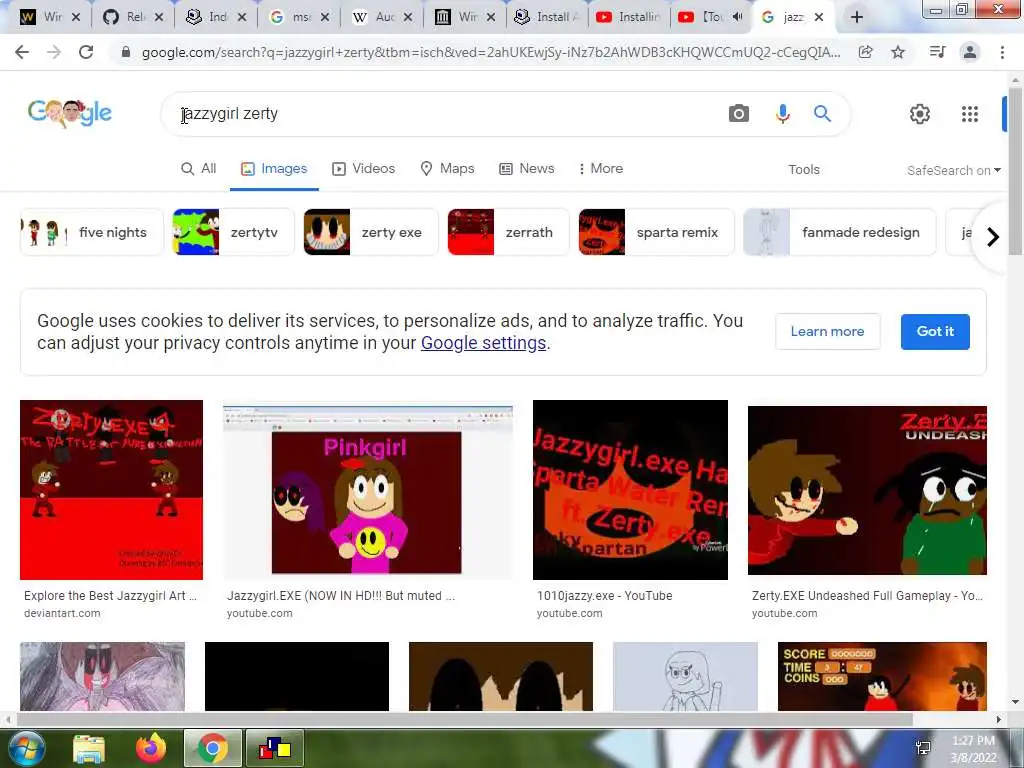Open Windows Explorer from taskbar
This screenshot has width=1024, height=768.
click(x=89, y=748)
